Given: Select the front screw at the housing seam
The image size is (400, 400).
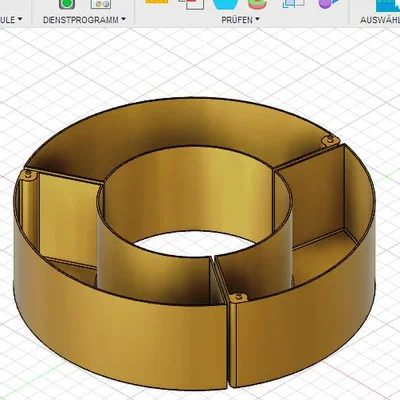Looking at the screenshot, I should 239,296.
